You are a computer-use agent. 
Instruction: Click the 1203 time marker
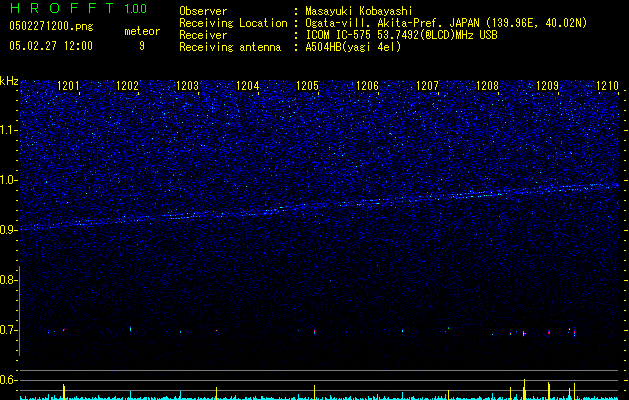click(187, 86)
